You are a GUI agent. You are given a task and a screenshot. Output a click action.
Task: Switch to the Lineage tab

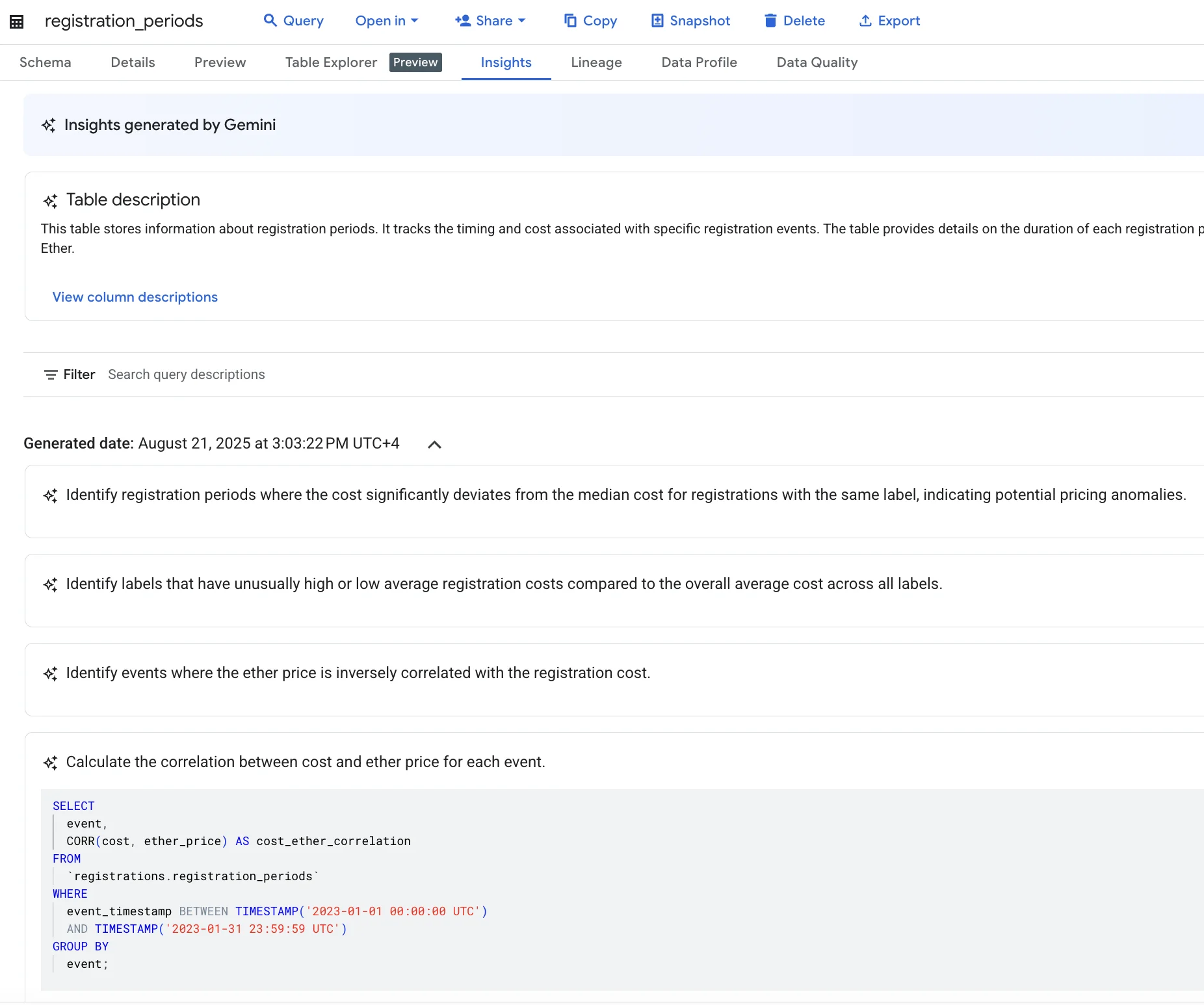pos(595,62)
